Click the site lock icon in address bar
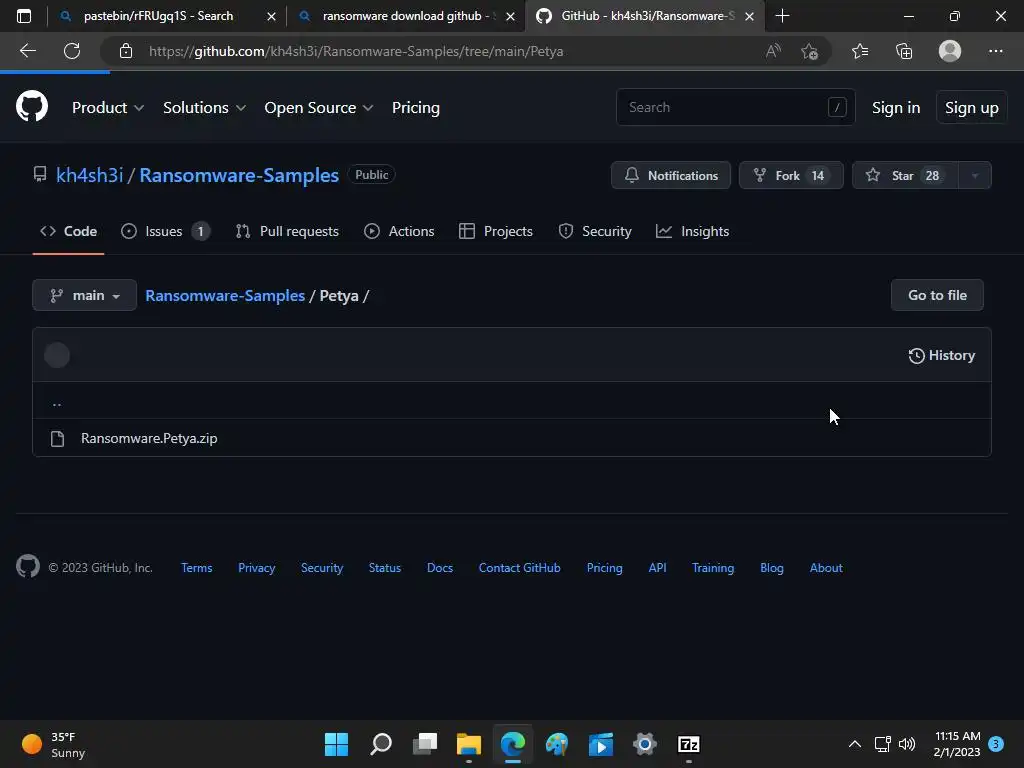Screen dimensions: 1024x768 pyautogui.click(x=126, y=51)
